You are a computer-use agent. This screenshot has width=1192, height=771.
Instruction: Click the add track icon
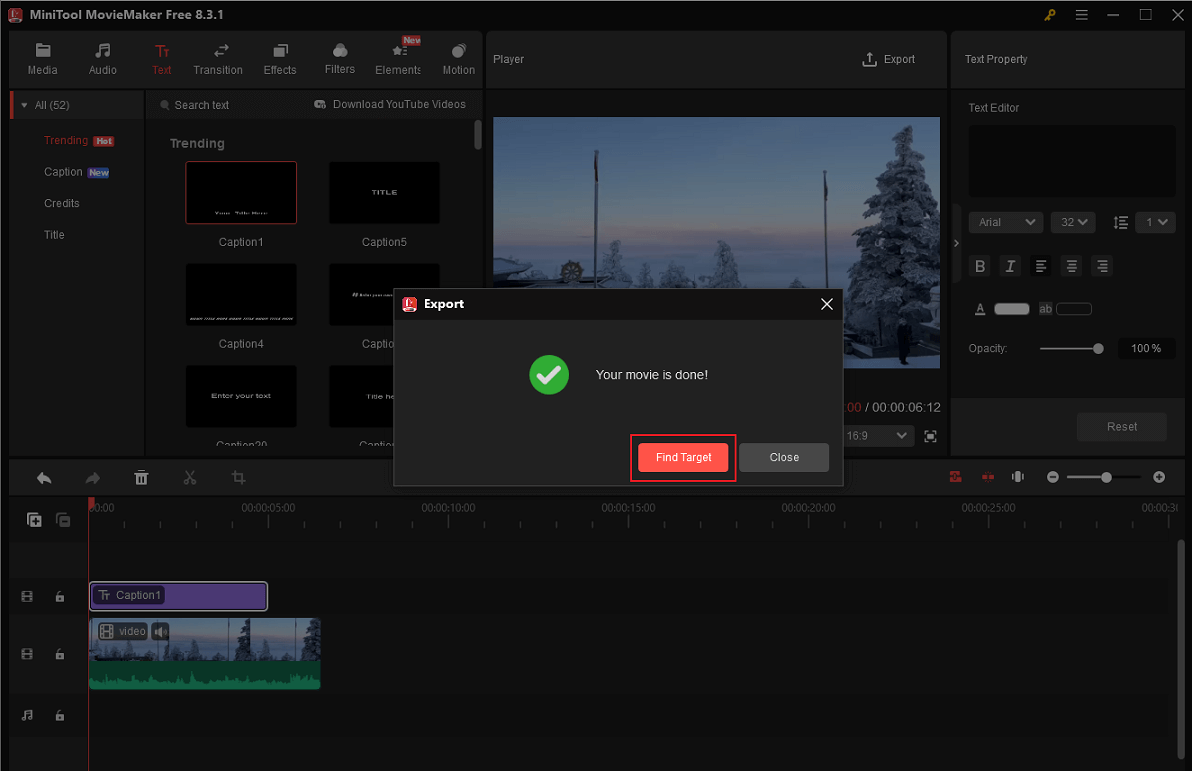[x=34, y=520]
